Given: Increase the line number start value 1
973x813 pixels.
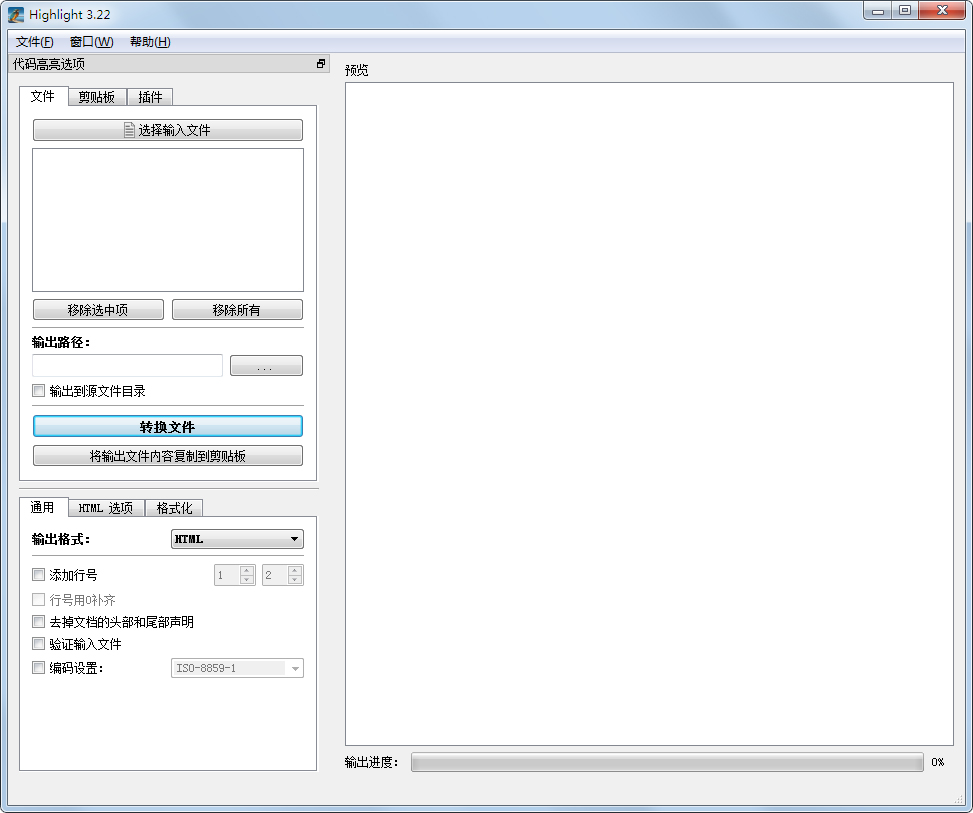Looking at the screenshot, I should (x=247, y=570).
